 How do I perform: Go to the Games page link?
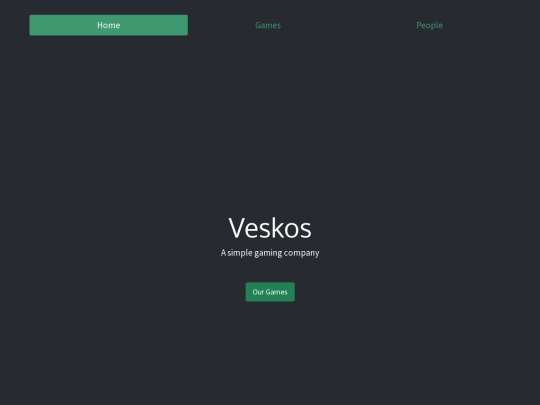coord(268,25)
